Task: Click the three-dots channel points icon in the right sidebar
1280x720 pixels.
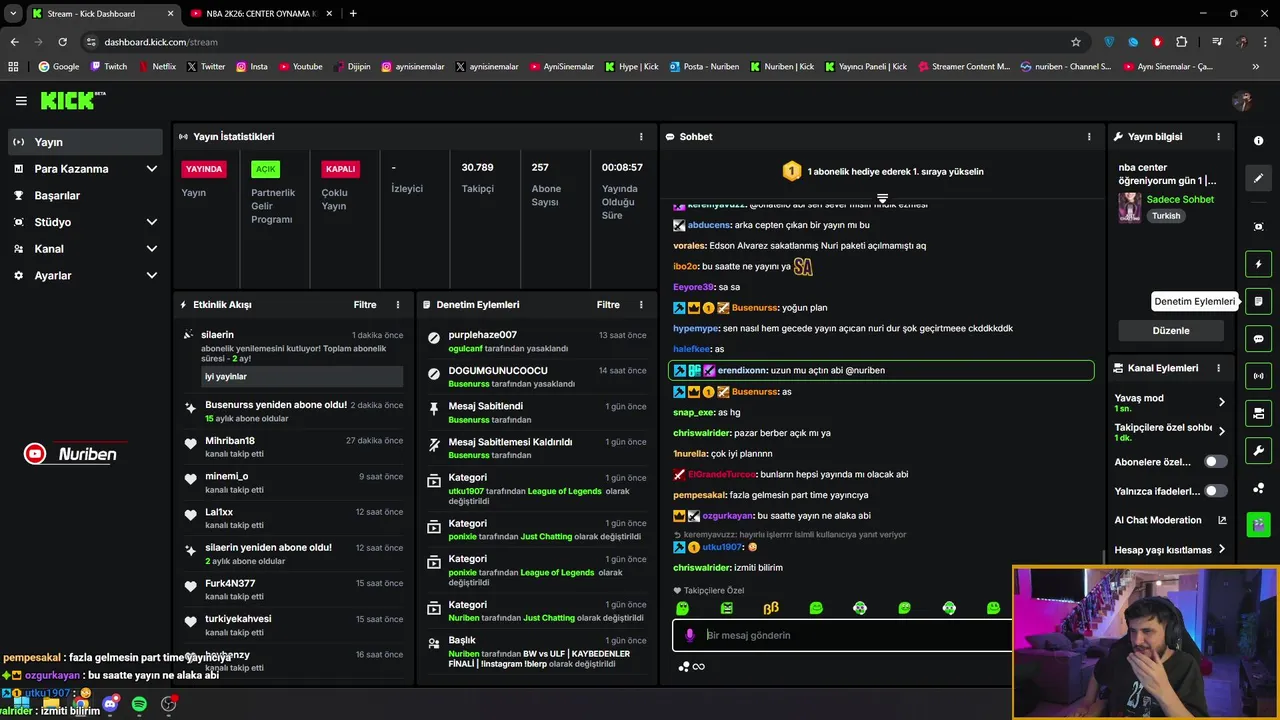Action: [x=1258, y=488]
